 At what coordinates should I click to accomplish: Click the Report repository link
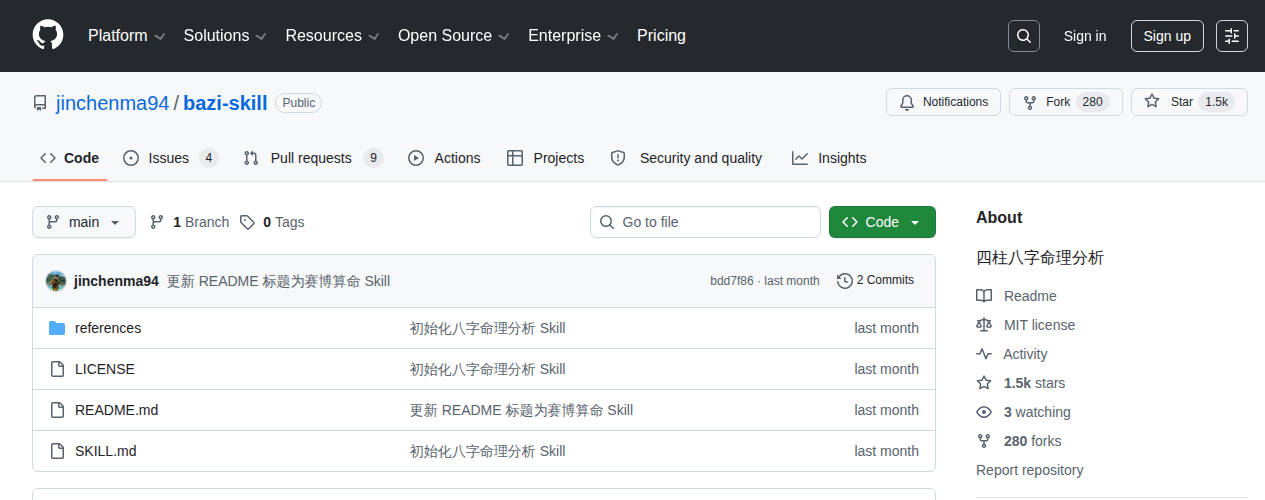click(1030, 470)
